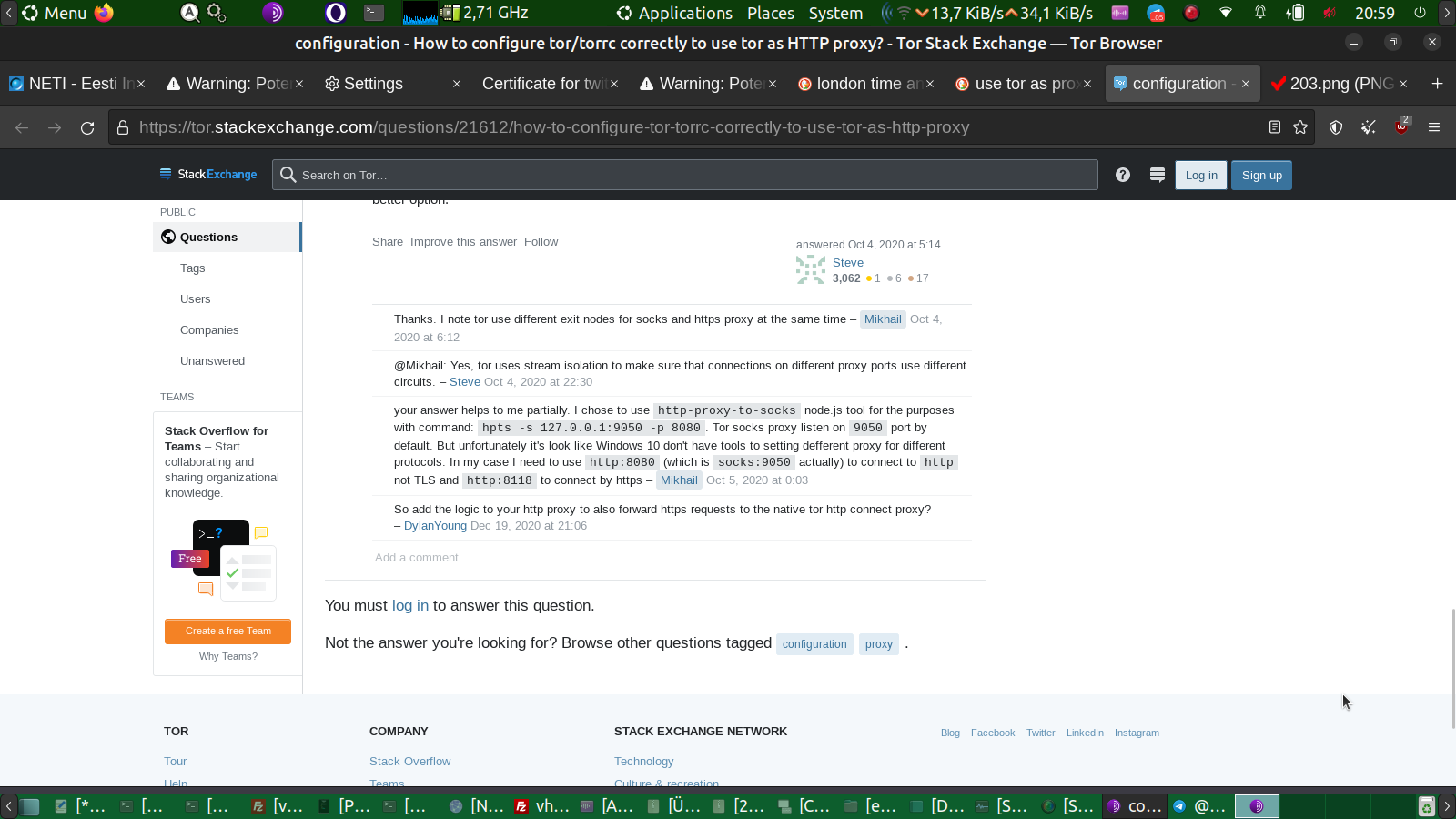
Task: Open the uBlock Origin extension icon
Action: [1401, 127]
